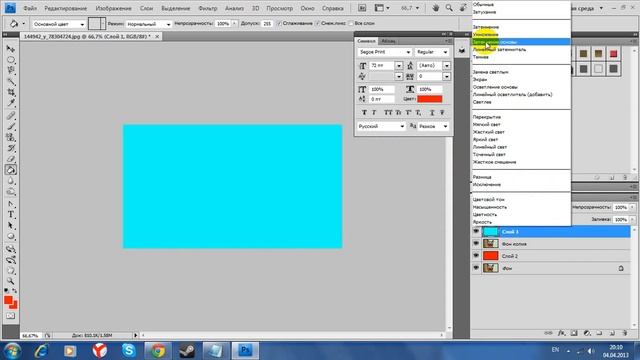640x360 pixels.
Task: Switch to the Абзац tab
Action: tap(389, 41)
